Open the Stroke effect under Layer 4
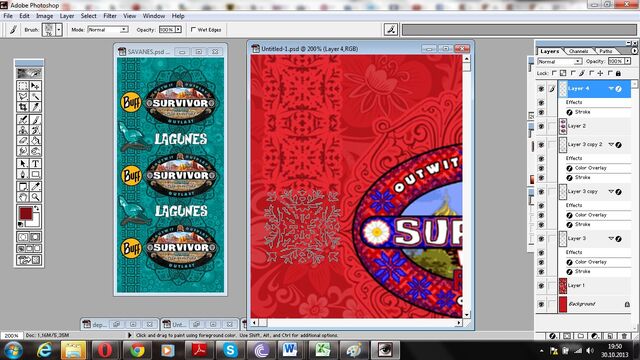This screenshot has width=640, height=360. pos(582,112)
